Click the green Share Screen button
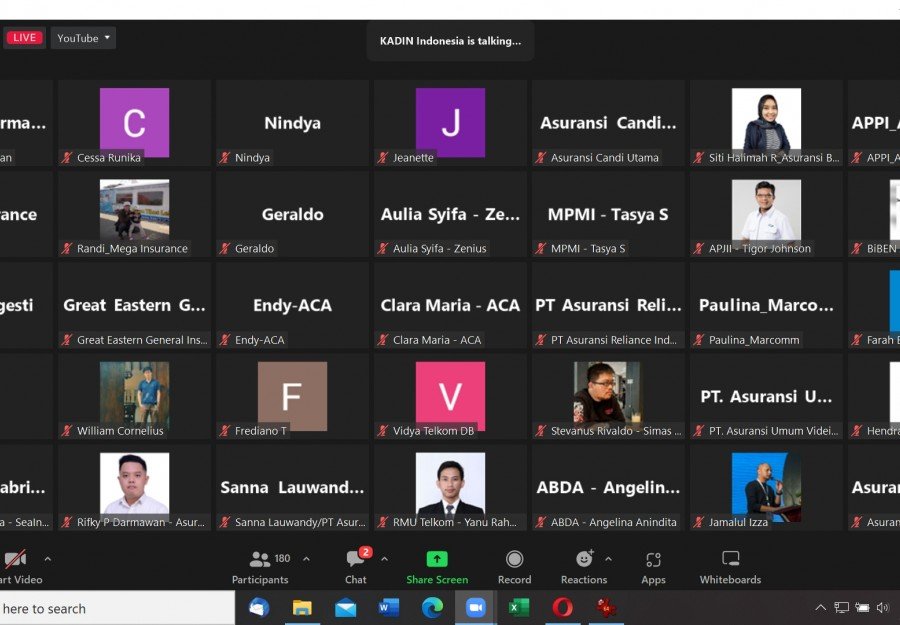Image resolution: width=900 pixels, height=625 pixels. click(437, 568)
